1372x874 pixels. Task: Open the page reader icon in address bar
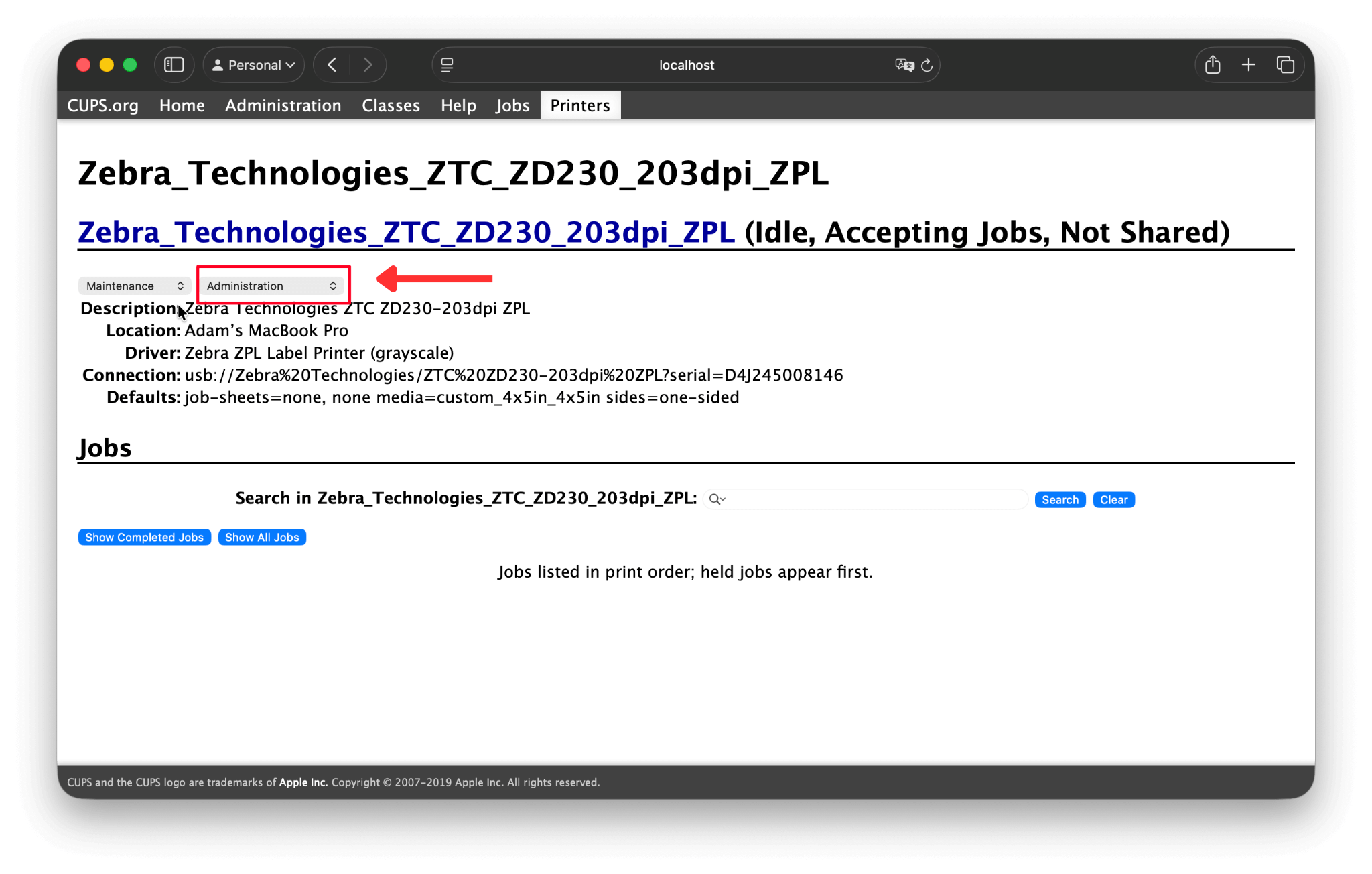click(x=448, y=65)
